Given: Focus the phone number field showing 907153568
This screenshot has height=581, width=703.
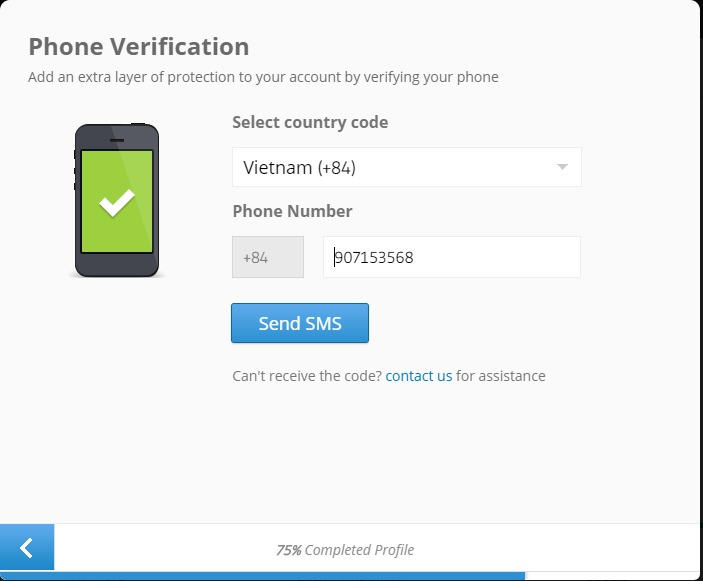Looking at the screenshot, I should click(x=452, y=257).
